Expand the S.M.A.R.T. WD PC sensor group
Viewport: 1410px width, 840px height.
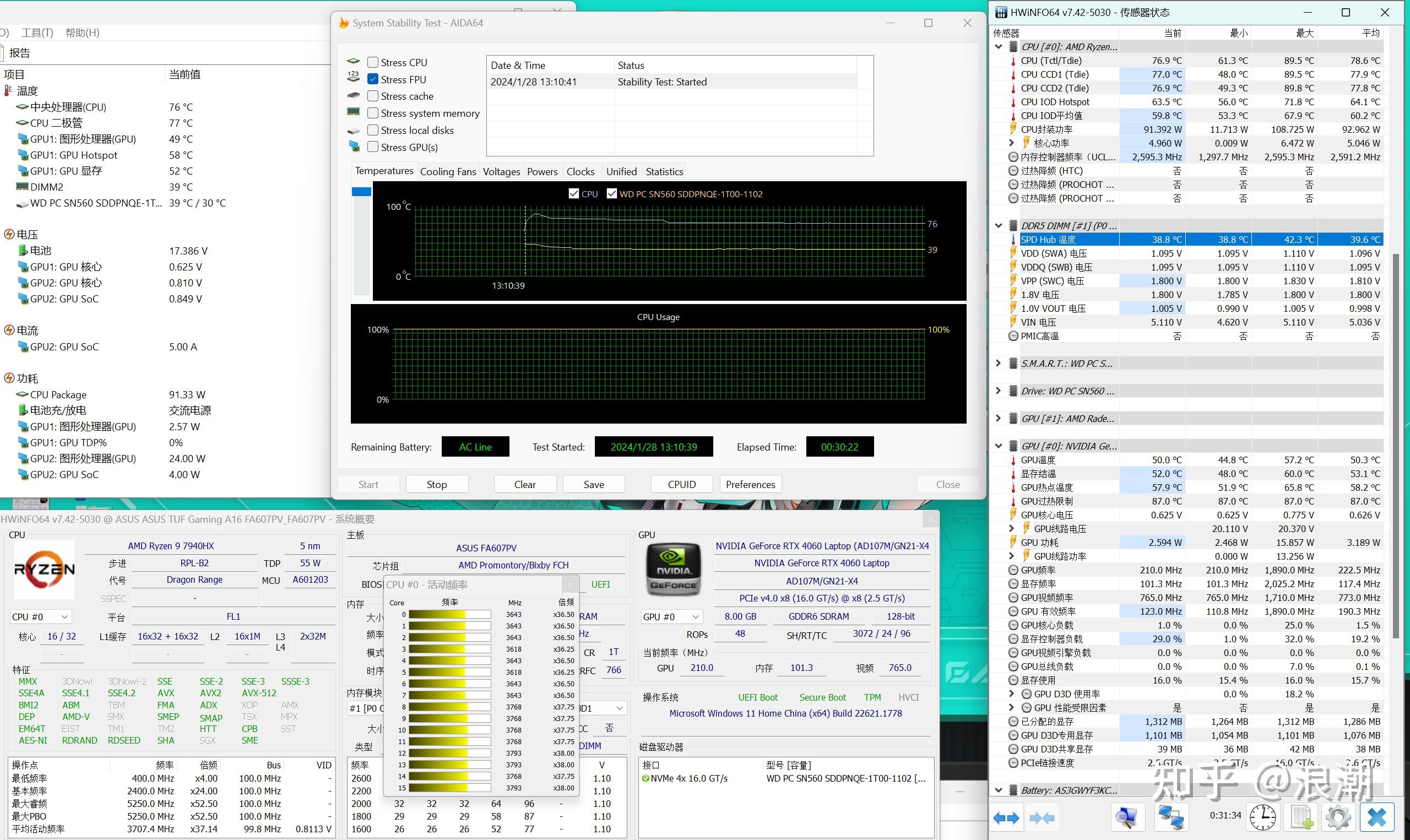[x=999, y=364]
